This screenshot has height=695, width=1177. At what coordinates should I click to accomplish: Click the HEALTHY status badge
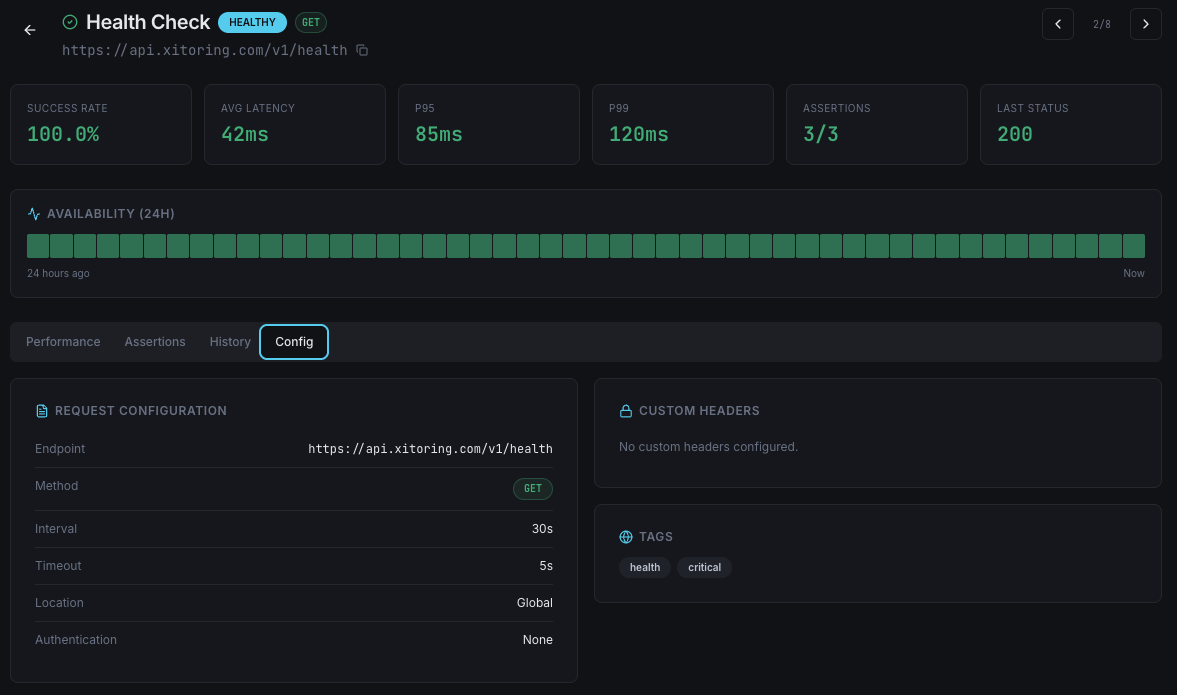click(x=252, y=22)
